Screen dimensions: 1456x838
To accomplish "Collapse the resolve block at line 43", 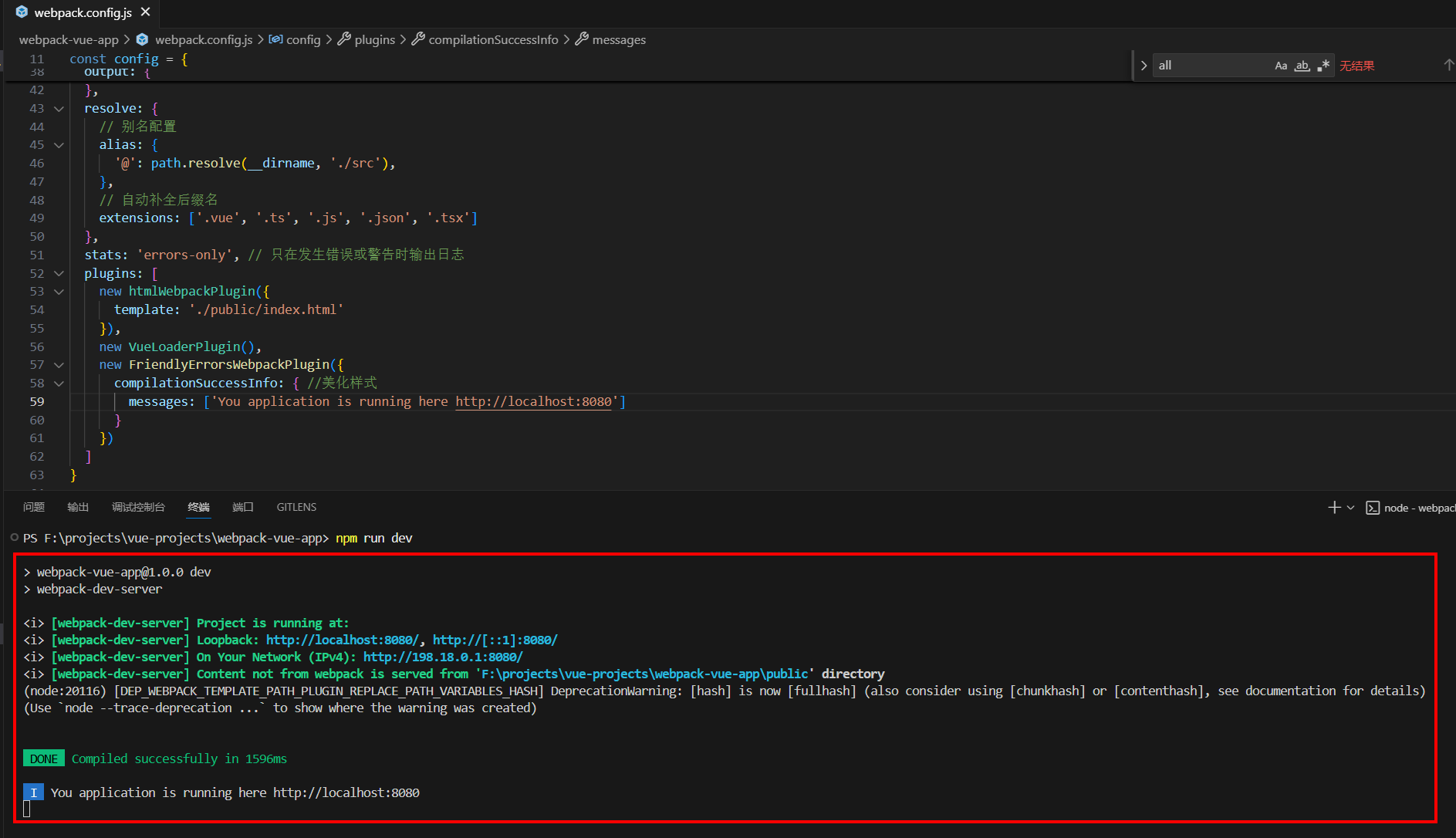I will click(x=59, y=109).
